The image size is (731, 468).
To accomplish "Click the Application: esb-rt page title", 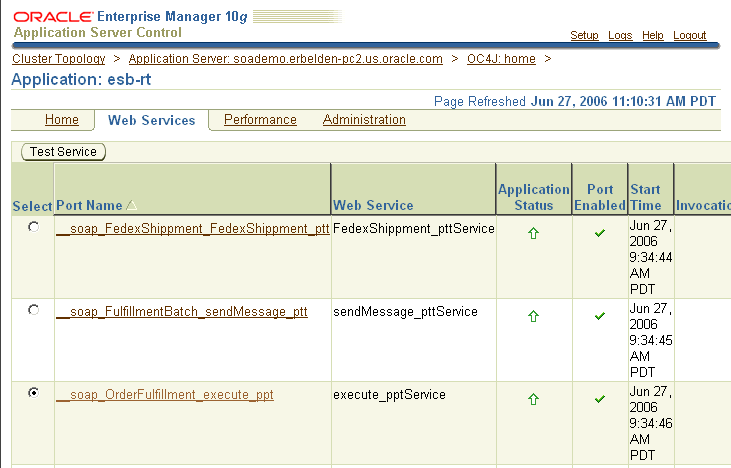I will pos(81,80).
